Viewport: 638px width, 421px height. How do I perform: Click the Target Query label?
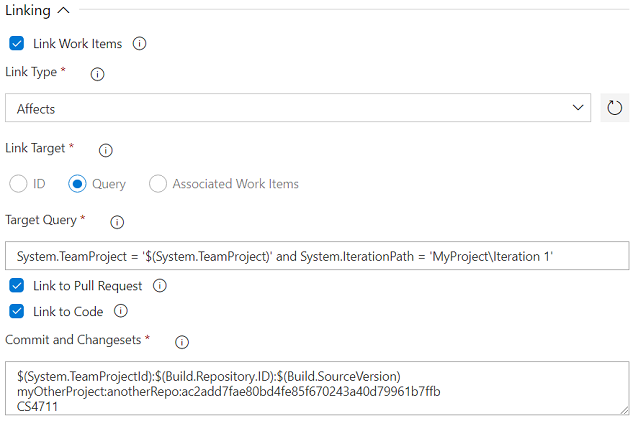[x=41, y=220]
